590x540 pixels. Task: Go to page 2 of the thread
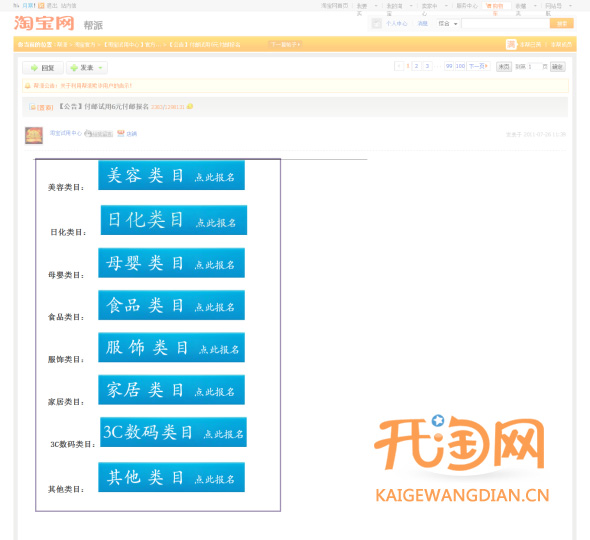coord(417,66)
